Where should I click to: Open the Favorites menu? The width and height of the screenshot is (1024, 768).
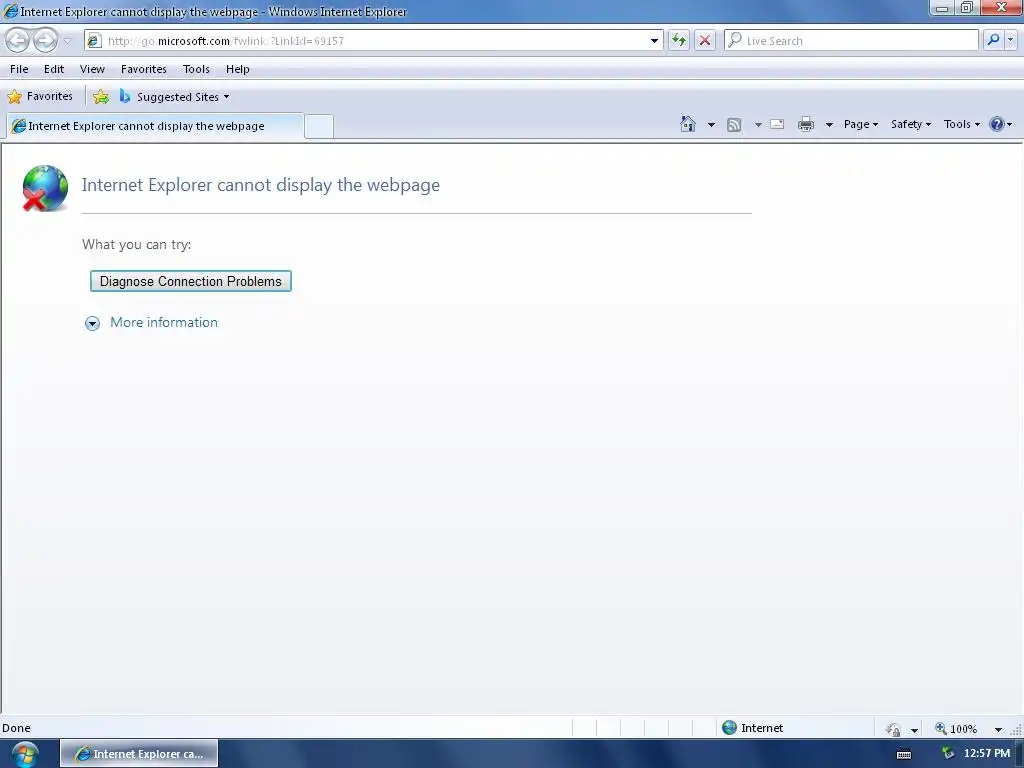coord(144,69)
